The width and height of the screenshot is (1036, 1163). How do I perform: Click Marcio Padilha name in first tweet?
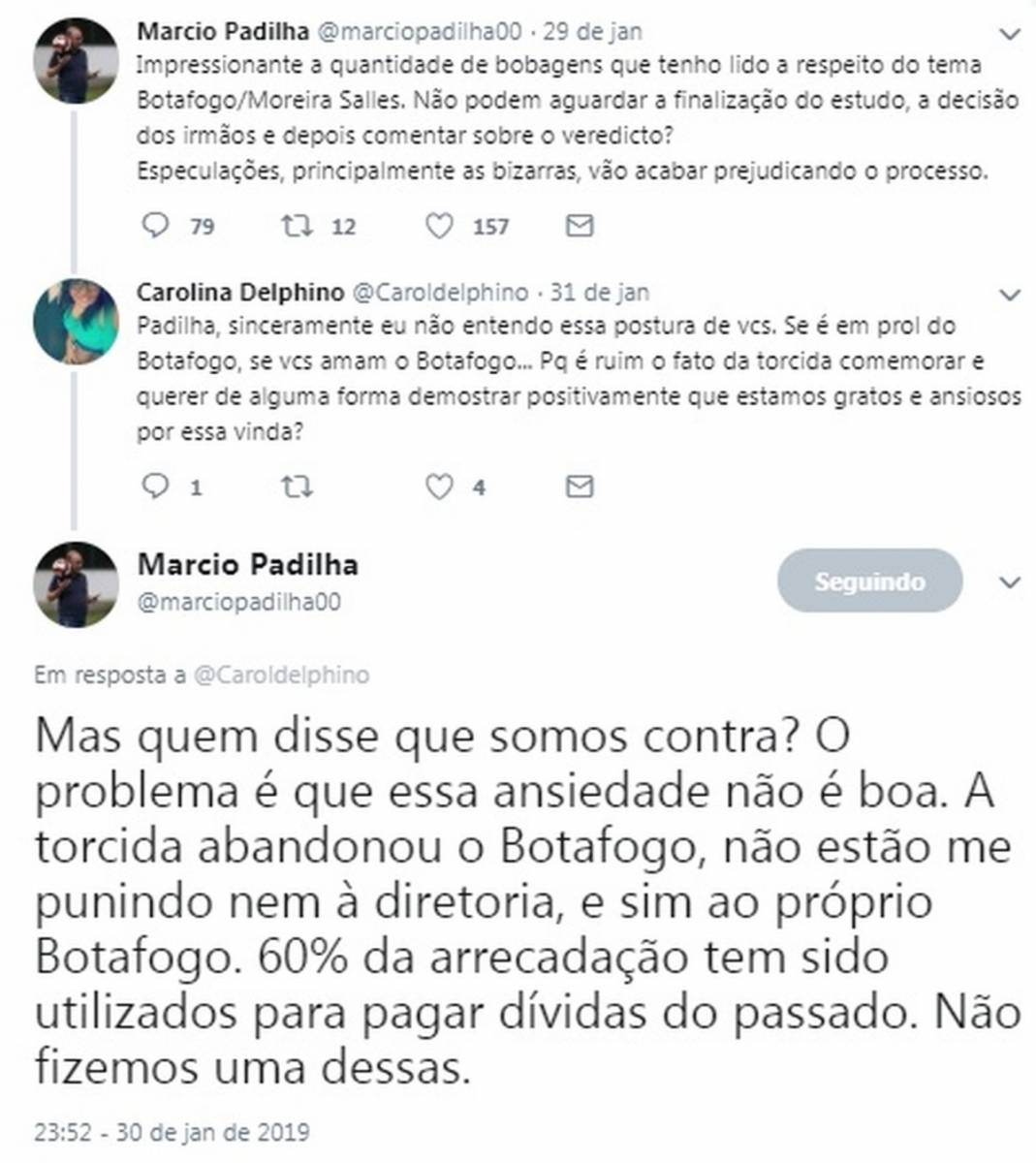click(x=223, y=31)
